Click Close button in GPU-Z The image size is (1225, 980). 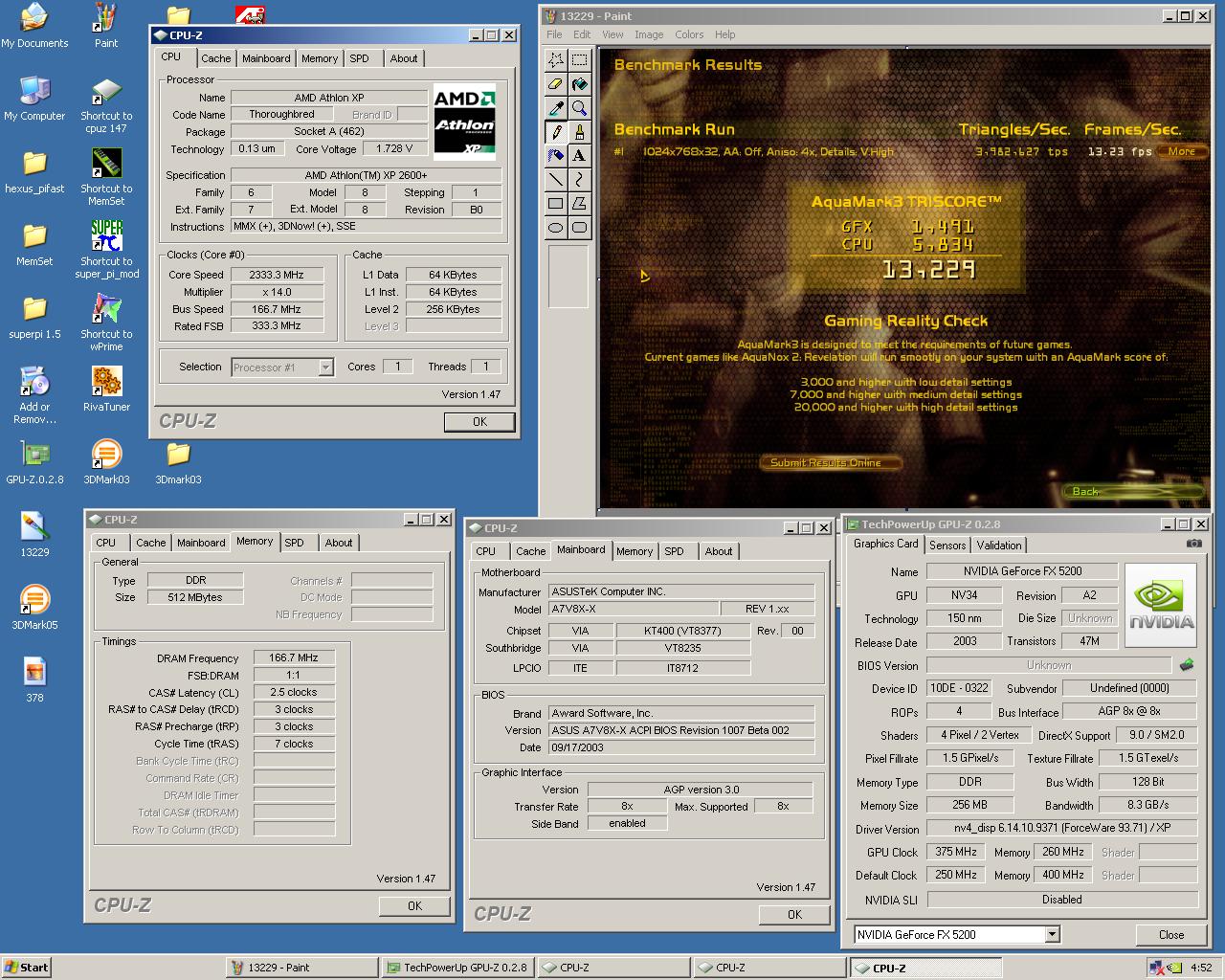tap(1171, 934)
